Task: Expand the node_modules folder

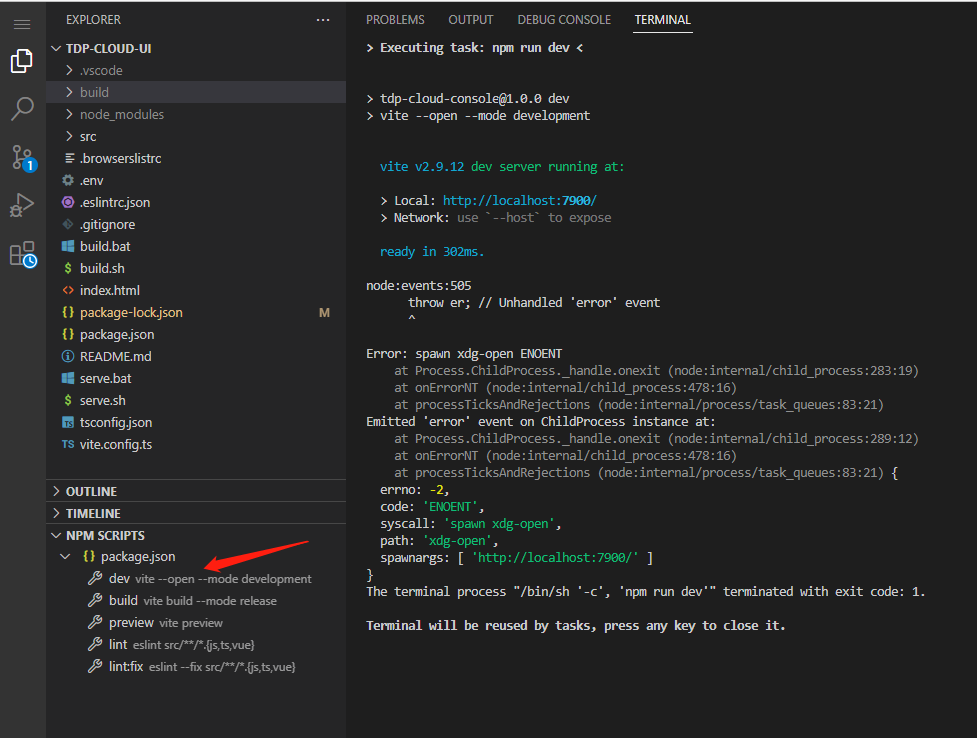Action: click(69, 114)
